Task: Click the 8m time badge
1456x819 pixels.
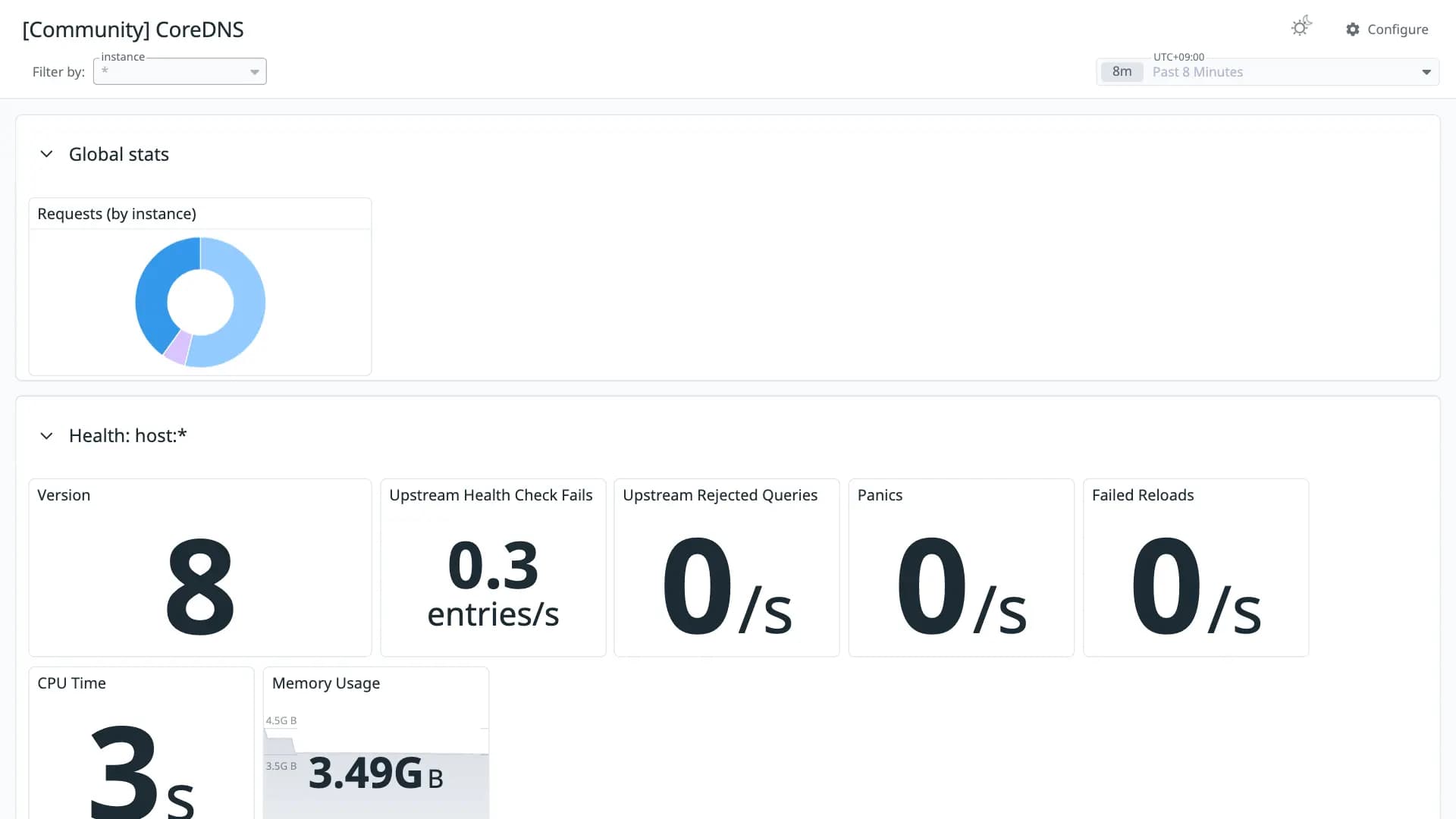Action: click(x=1122, y=72)
